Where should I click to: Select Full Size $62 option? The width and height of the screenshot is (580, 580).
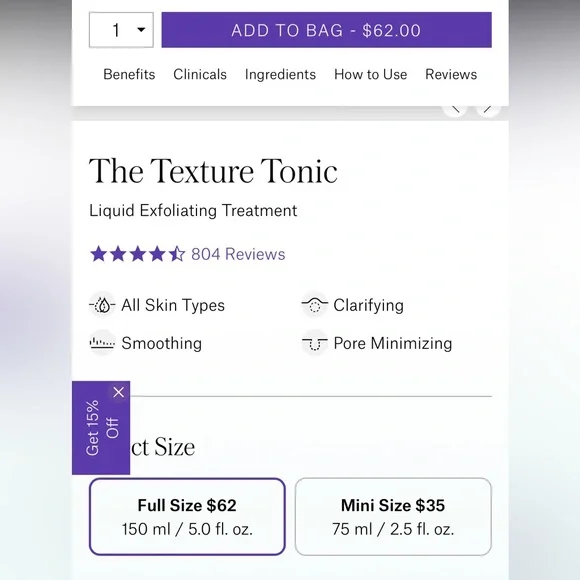(187, 517)
